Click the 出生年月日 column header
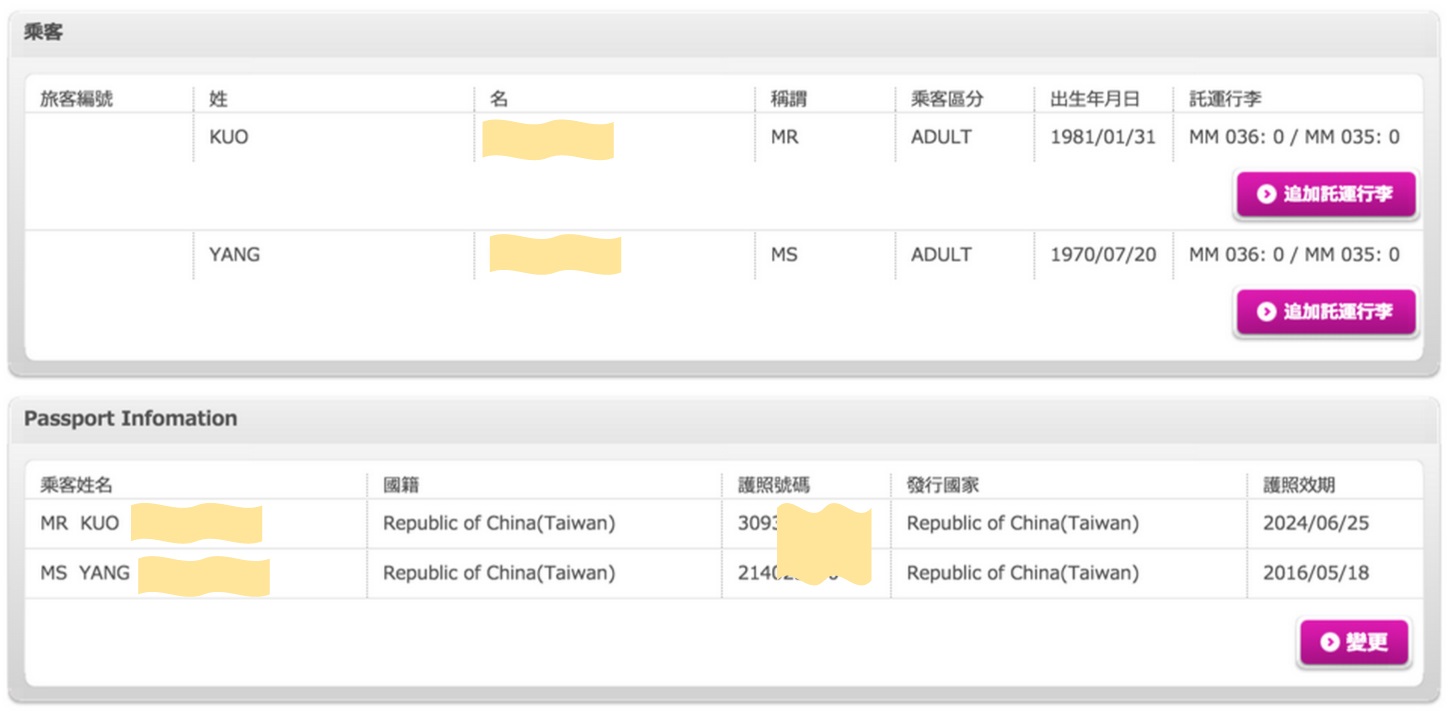 coord(1094,99)
